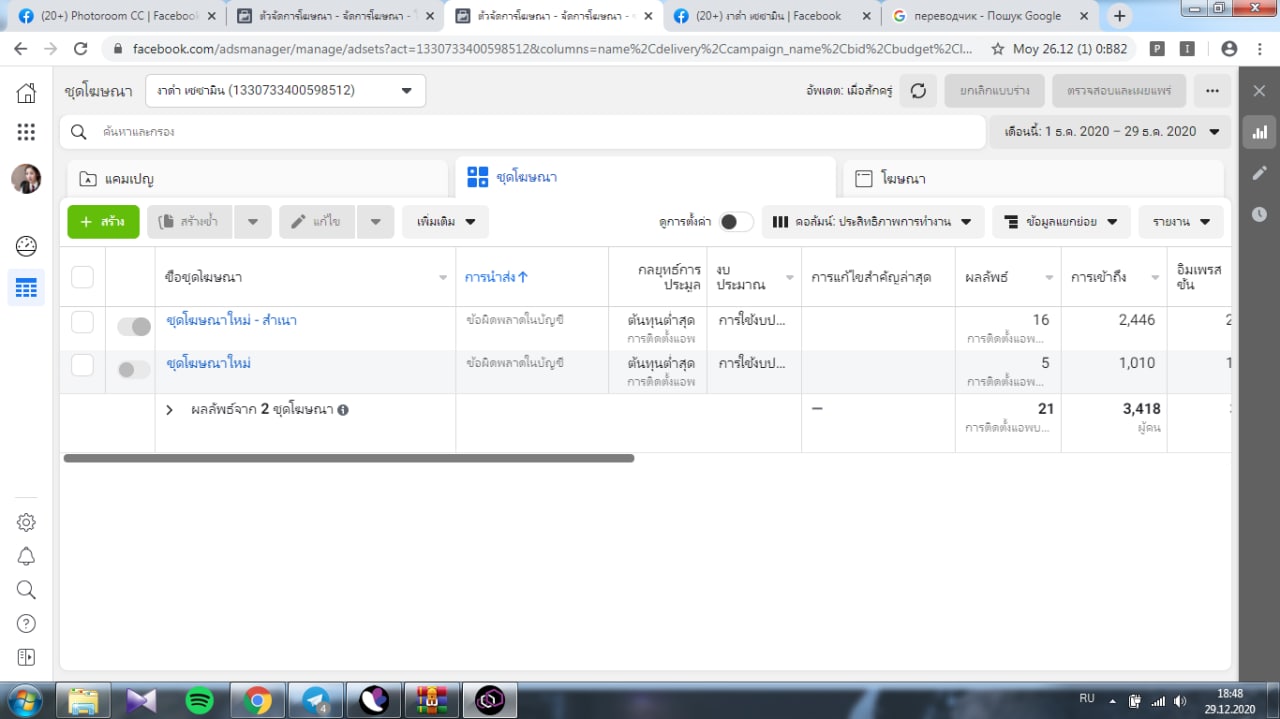Click the สร้างซ้ำ duplicate button

(x=190, y=222)
